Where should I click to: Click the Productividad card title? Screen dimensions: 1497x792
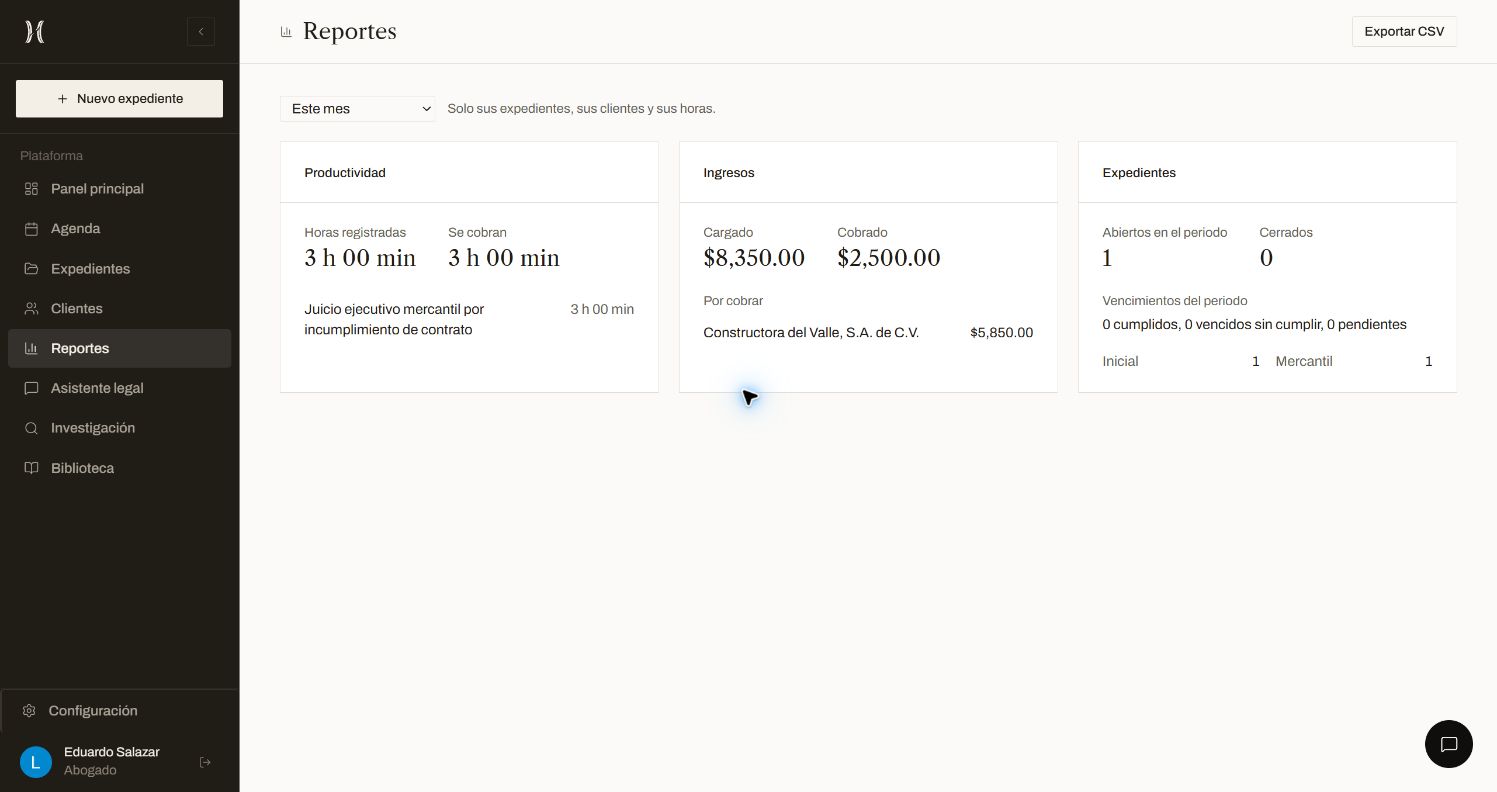(345, 173)
